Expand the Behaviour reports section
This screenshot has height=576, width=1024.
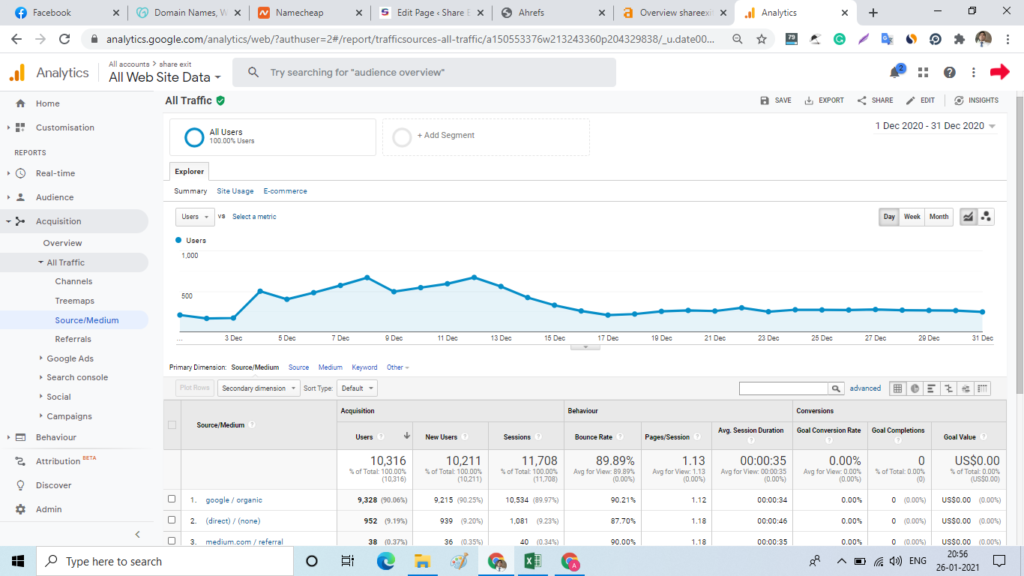pyautogui.click(x=56, y=438)
